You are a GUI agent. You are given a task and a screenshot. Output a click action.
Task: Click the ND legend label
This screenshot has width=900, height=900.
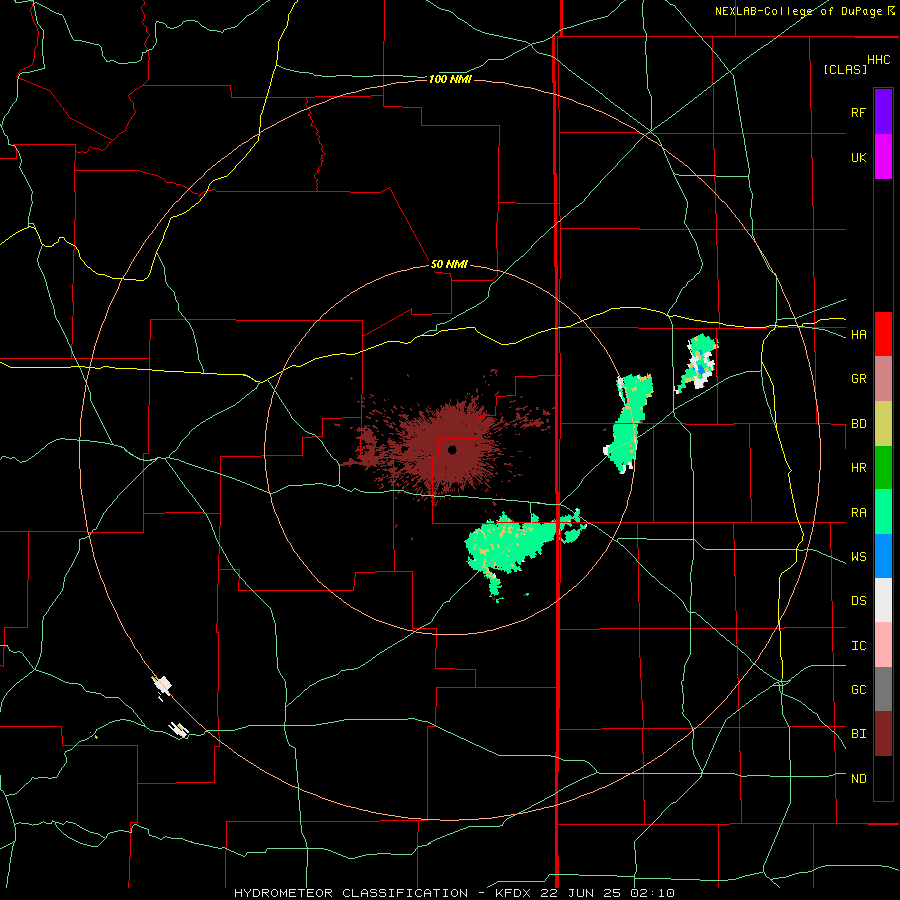point(858,779)
